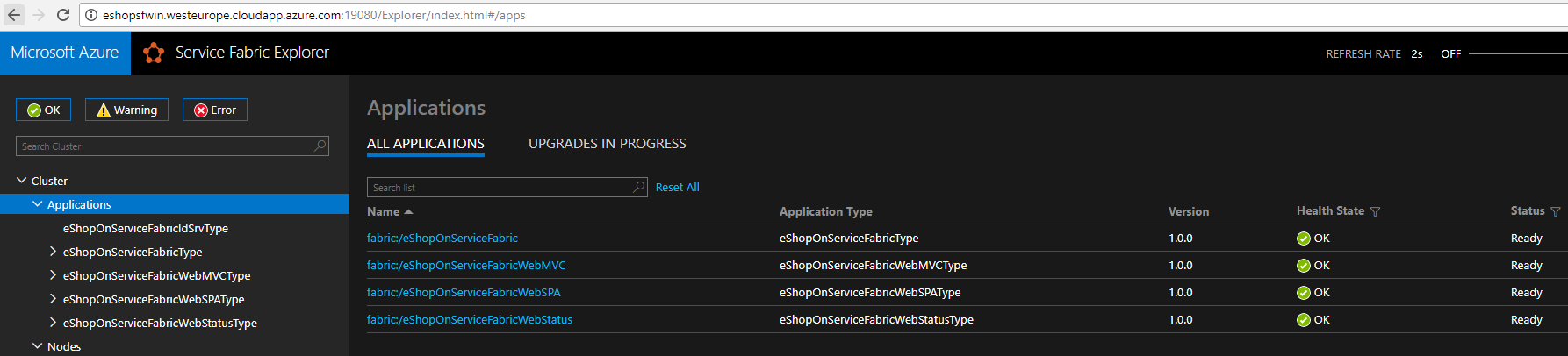Select the All Applications tab
1568x356 pixels.
425,144
